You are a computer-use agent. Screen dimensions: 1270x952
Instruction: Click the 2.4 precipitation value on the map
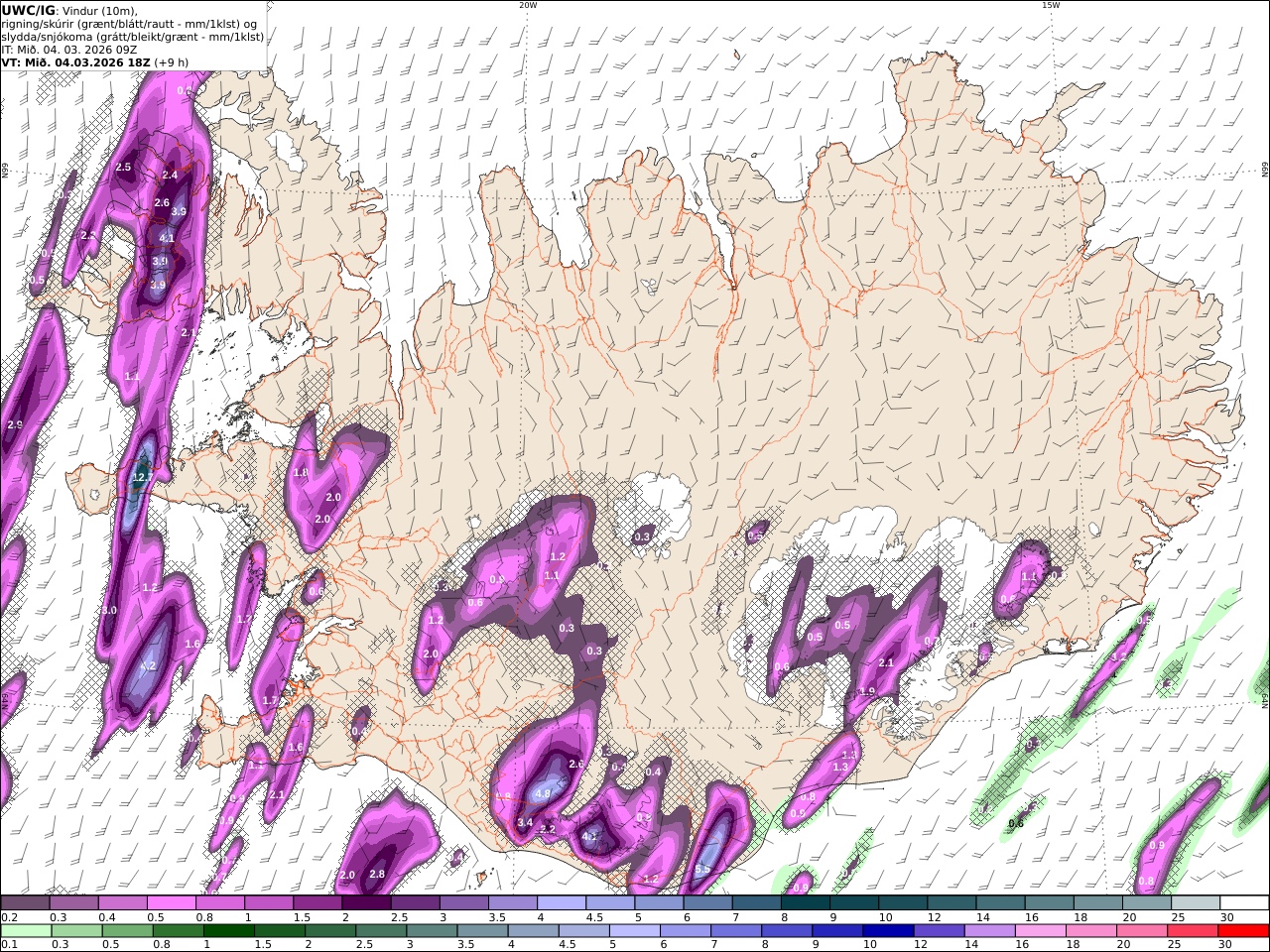[x=170, y=176]
